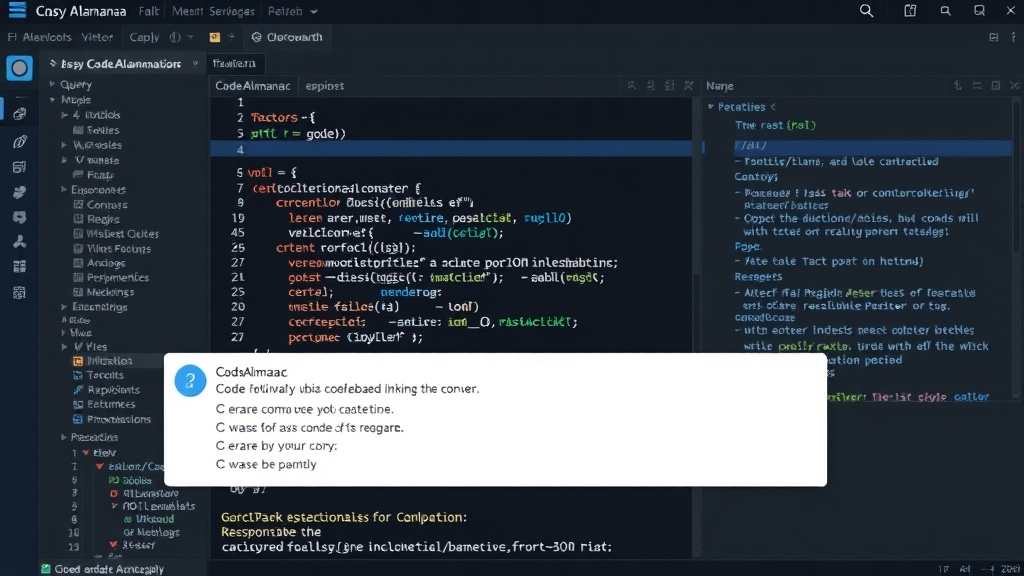The height and width of the screenshot is (576, 1024).
Task: Click the yellow square toolbar icon
Action: (x=214, y=37)
